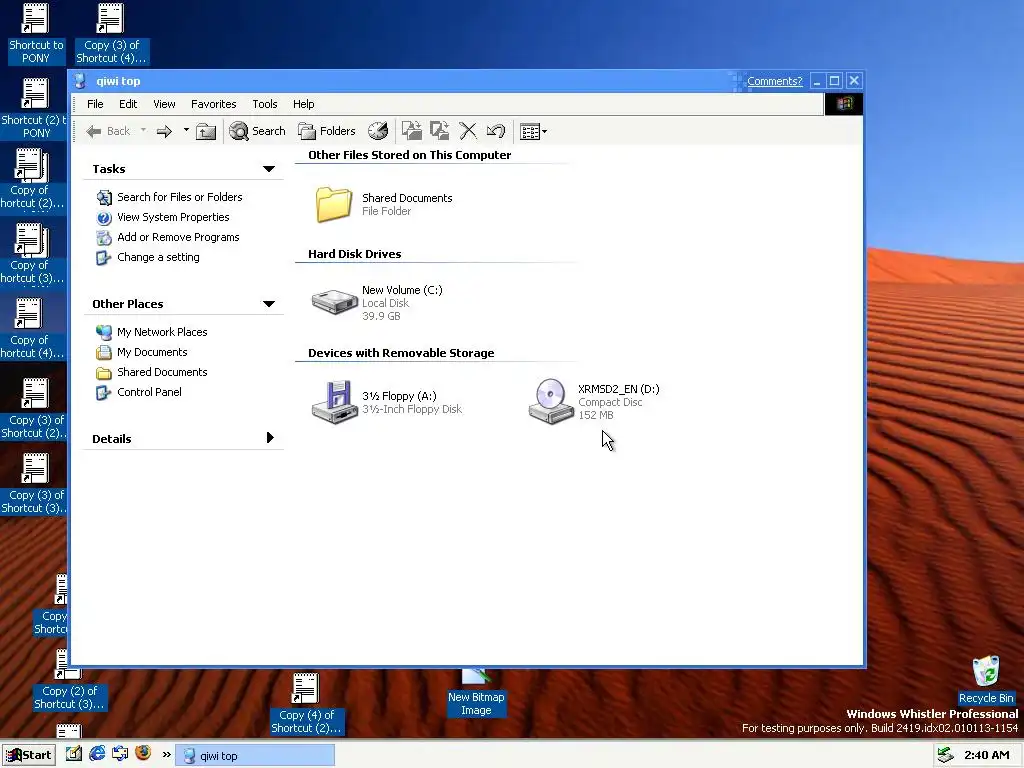Click the Comments? link in title bar
1024x768 pixels.
click(x=775, y=81)
